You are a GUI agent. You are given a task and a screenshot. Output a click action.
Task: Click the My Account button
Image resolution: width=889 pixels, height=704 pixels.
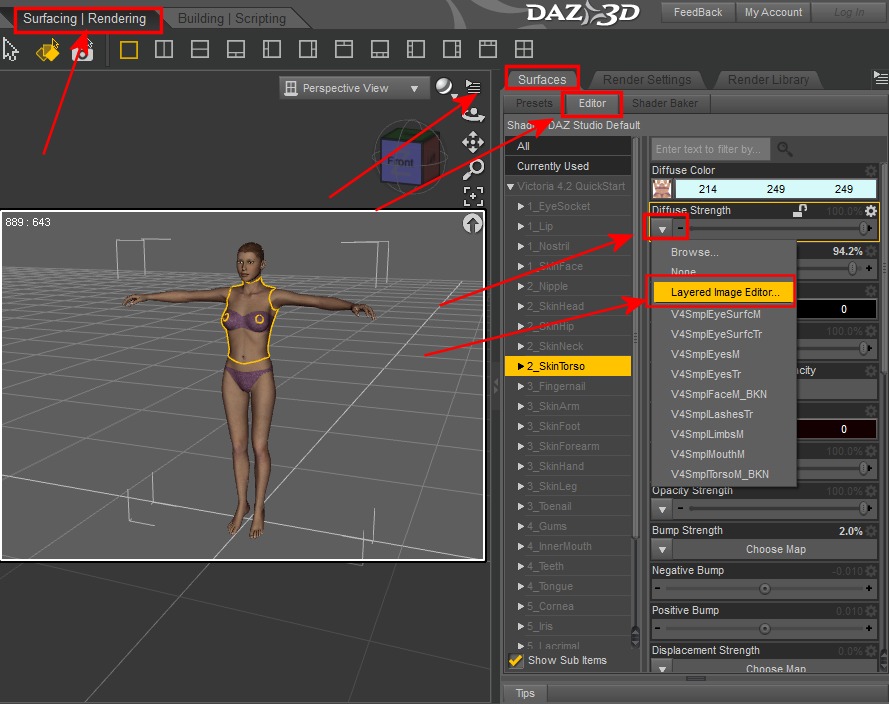tap(773, 12)
